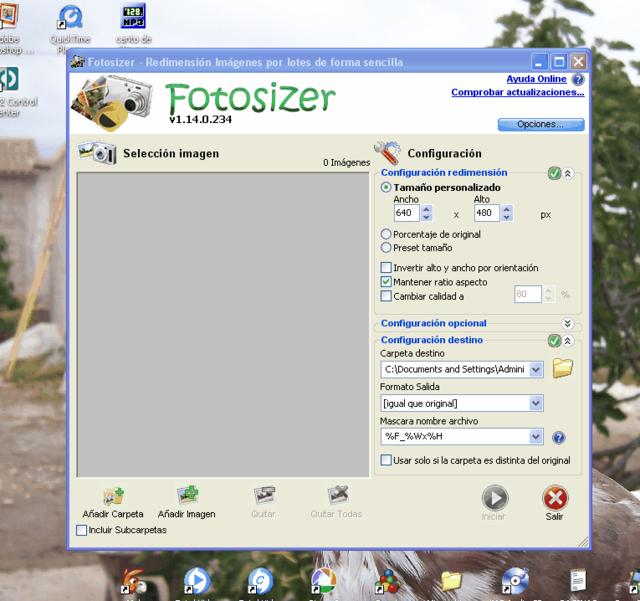Click the Quitar Todas icon

(x=338, y=495)
